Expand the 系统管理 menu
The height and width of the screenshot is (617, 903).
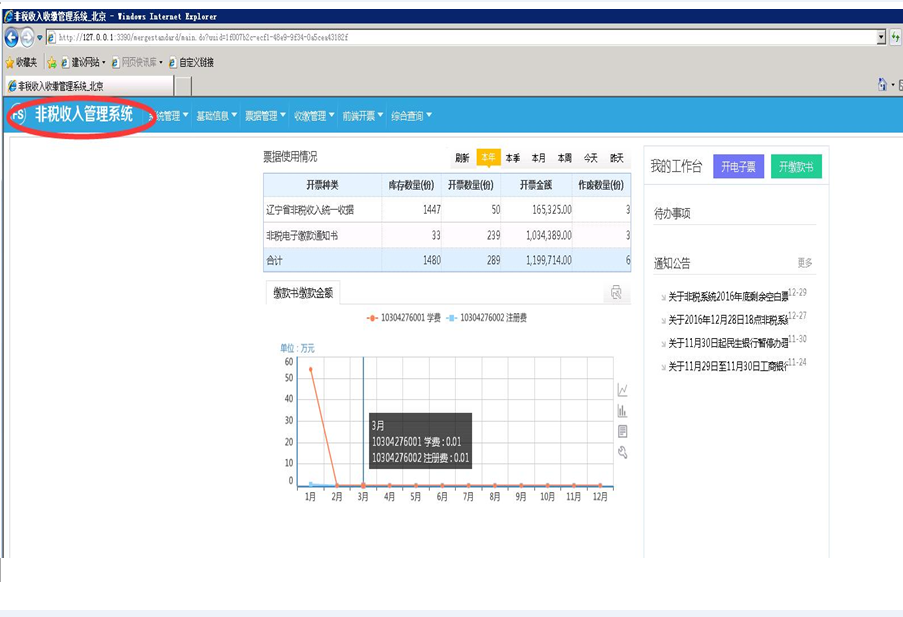(169, 116)
